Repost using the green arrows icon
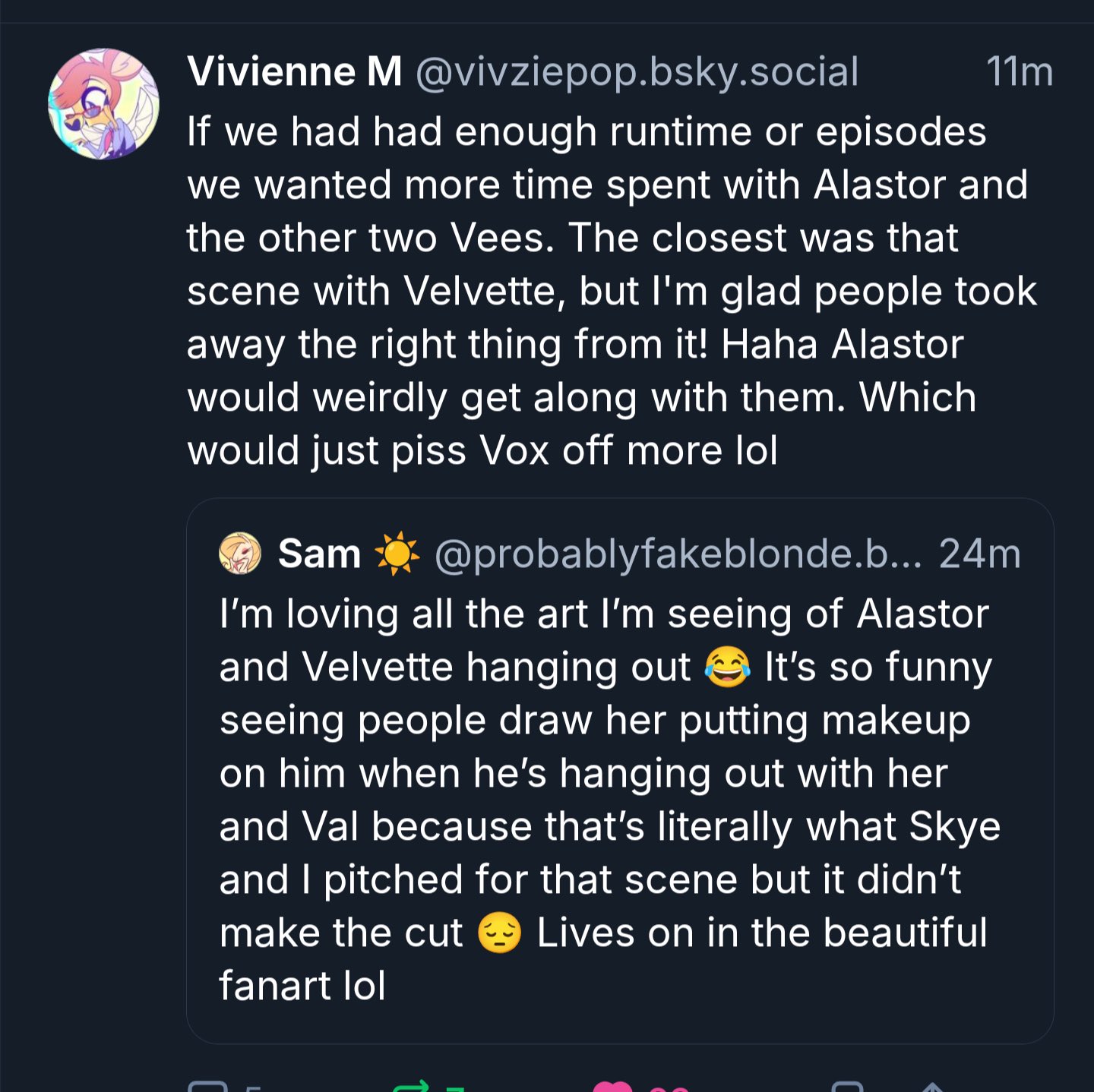Image resolution: width=1094 pixels, height=1092 pixels. [411, 1087]
